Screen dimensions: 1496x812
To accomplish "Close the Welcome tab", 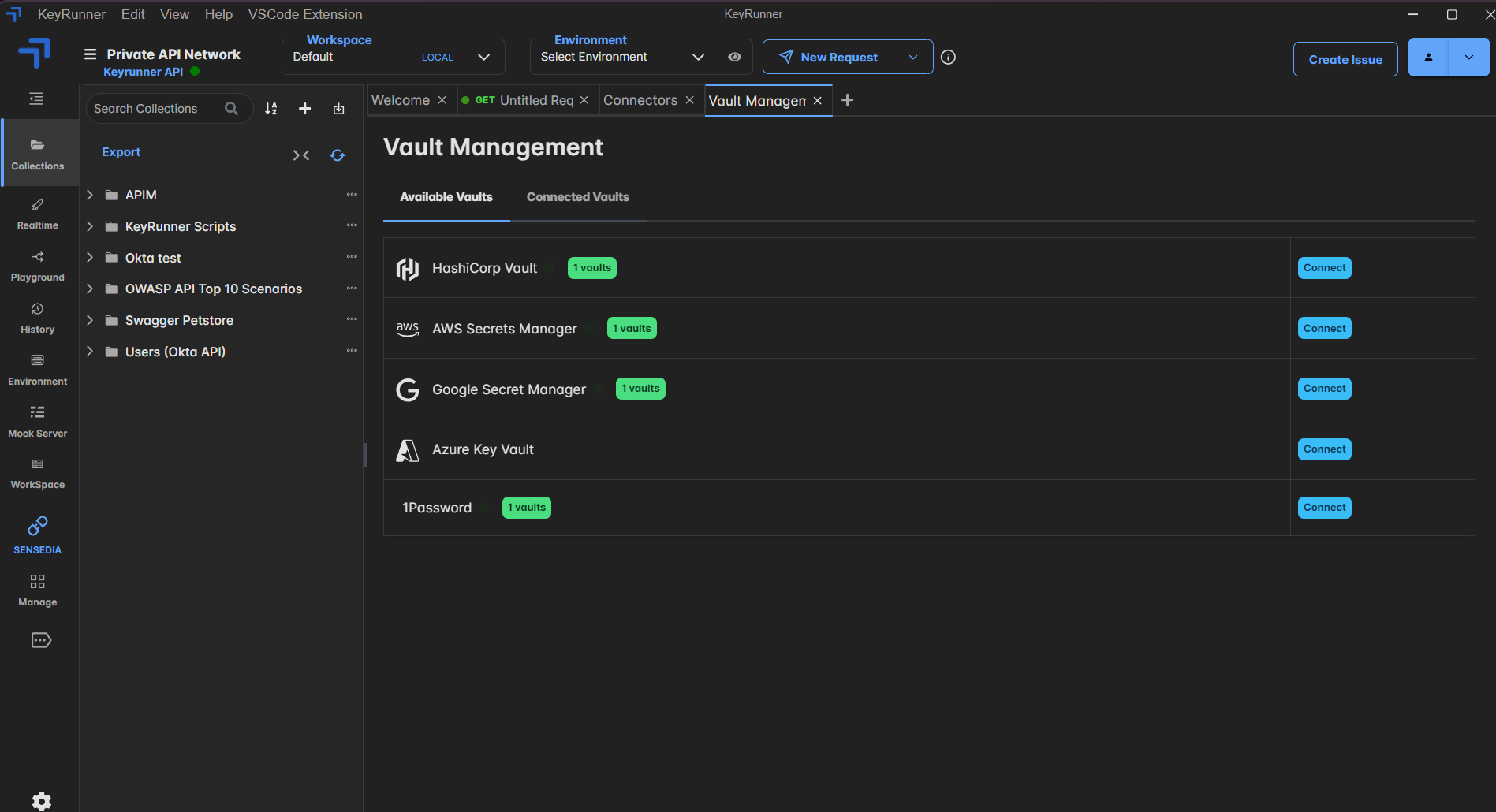I will point(442,100).
